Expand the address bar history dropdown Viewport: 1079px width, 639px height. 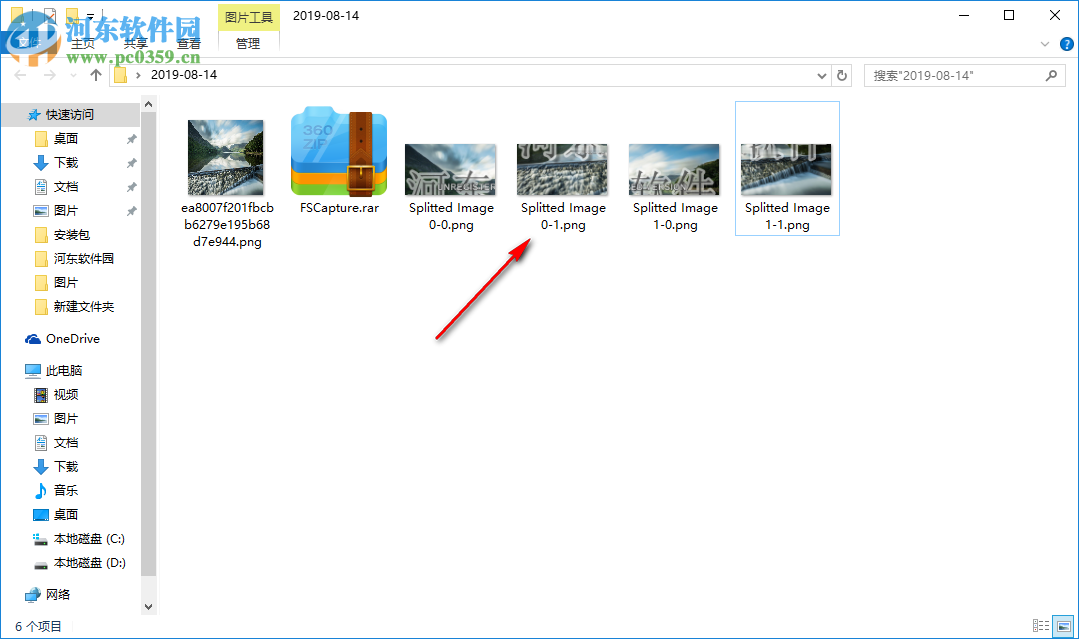click(x=822, y=76)
